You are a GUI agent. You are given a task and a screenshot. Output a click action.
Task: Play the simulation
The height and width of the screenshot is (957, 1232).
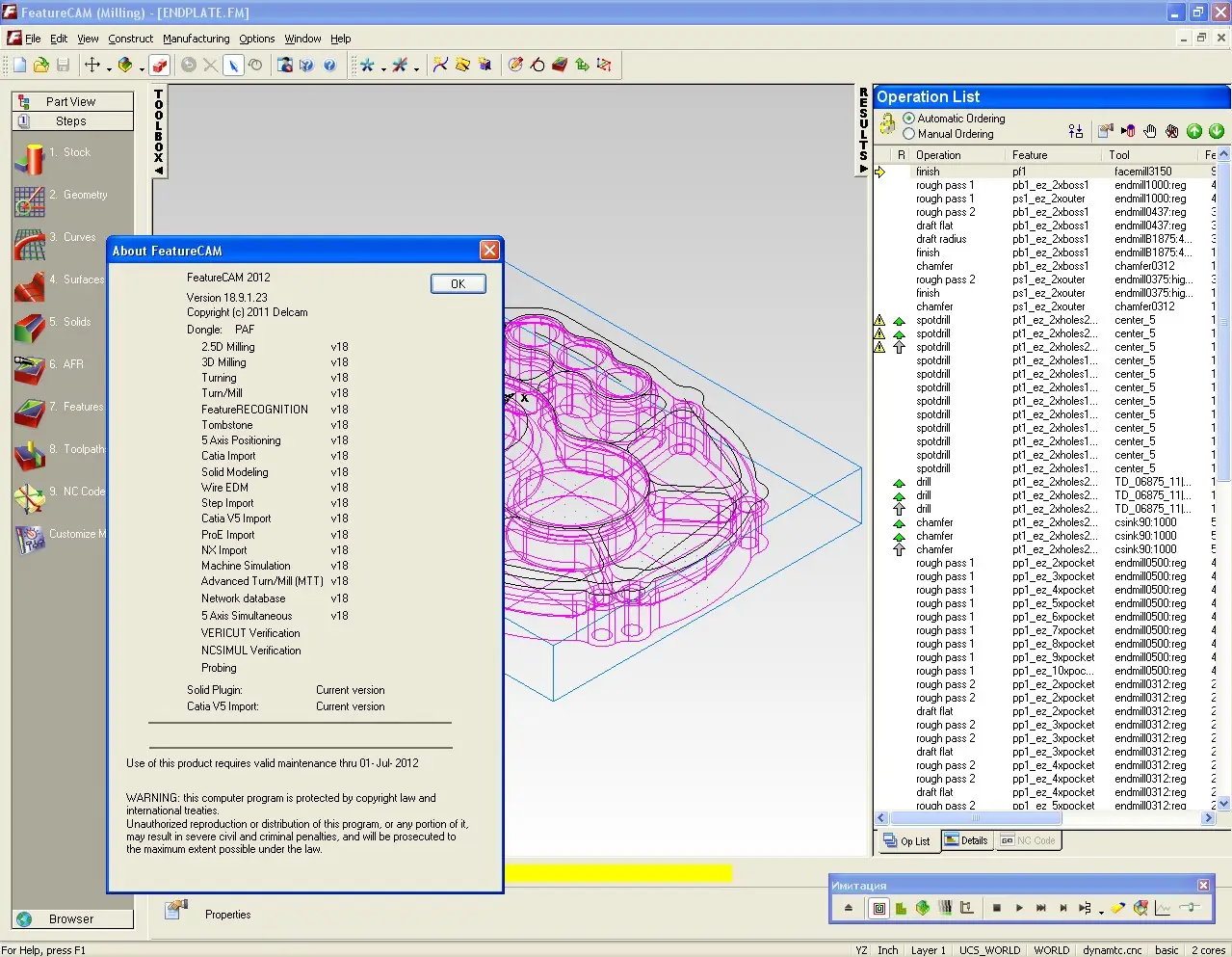tap(1019, 907)
